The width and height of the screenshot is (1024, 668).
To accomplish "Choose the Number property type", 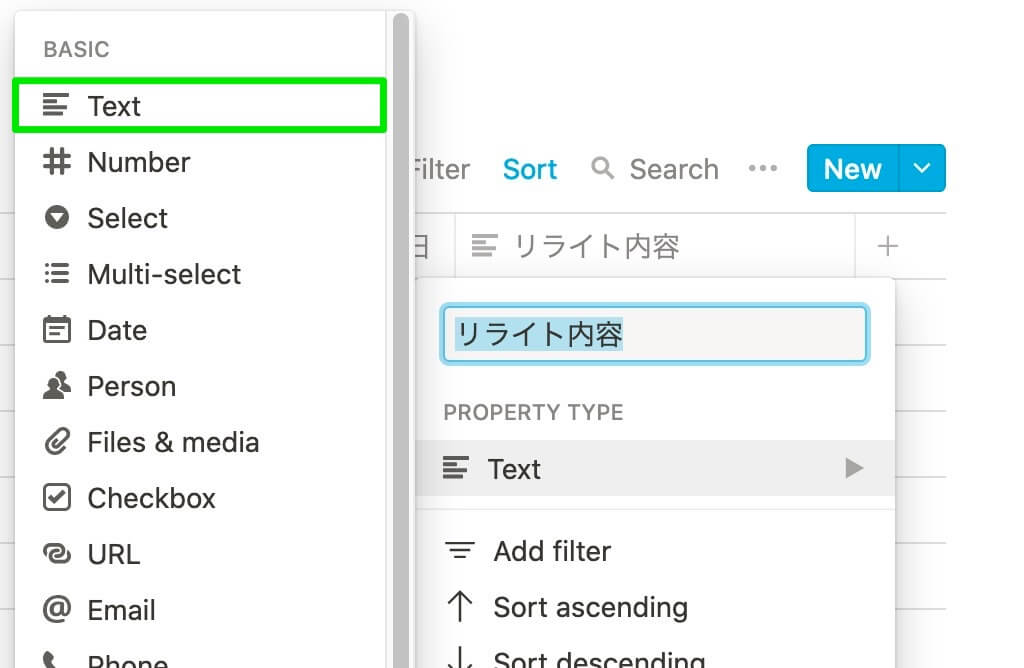I will click(x=200, y=162).
